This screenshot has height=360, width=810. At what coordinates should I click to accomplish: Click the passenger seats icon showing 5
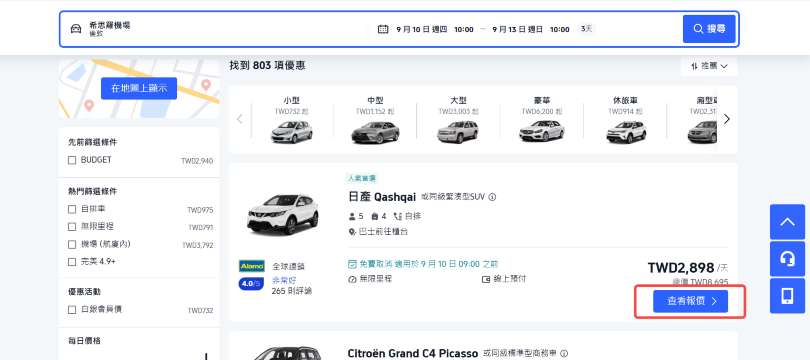(352, 216)
